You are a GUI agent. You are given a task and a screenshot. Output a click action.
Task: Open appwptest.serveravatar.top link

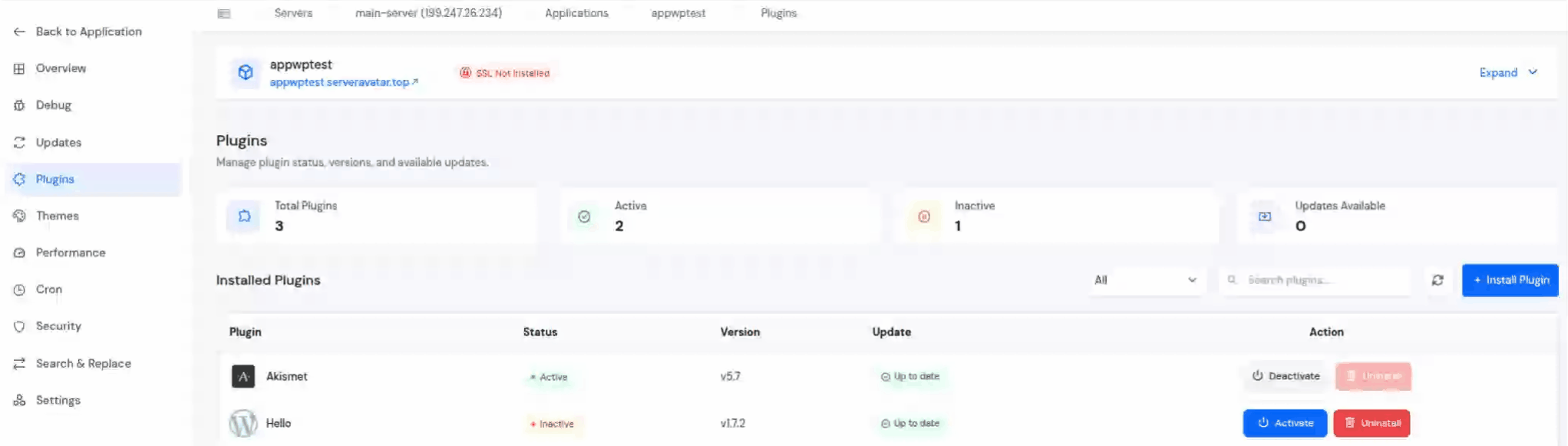pyautogui.click(x=343, y=82)
